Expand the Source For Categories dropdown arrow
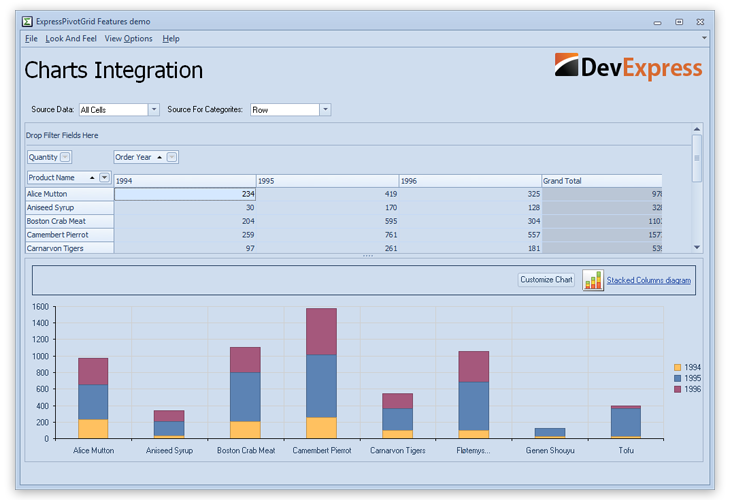The image size is (730, 500). 325,110
